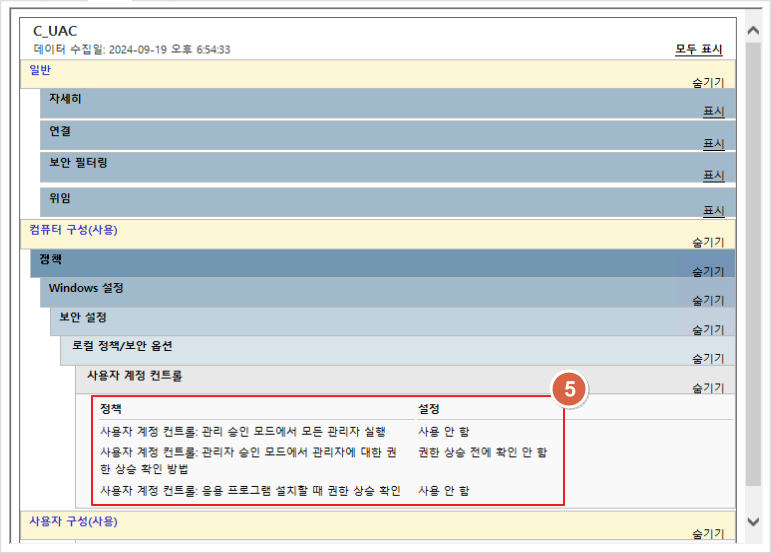
Task: Click '사용 안 함' for 응용 프로그램 설치 row
Action: [444, 491]
